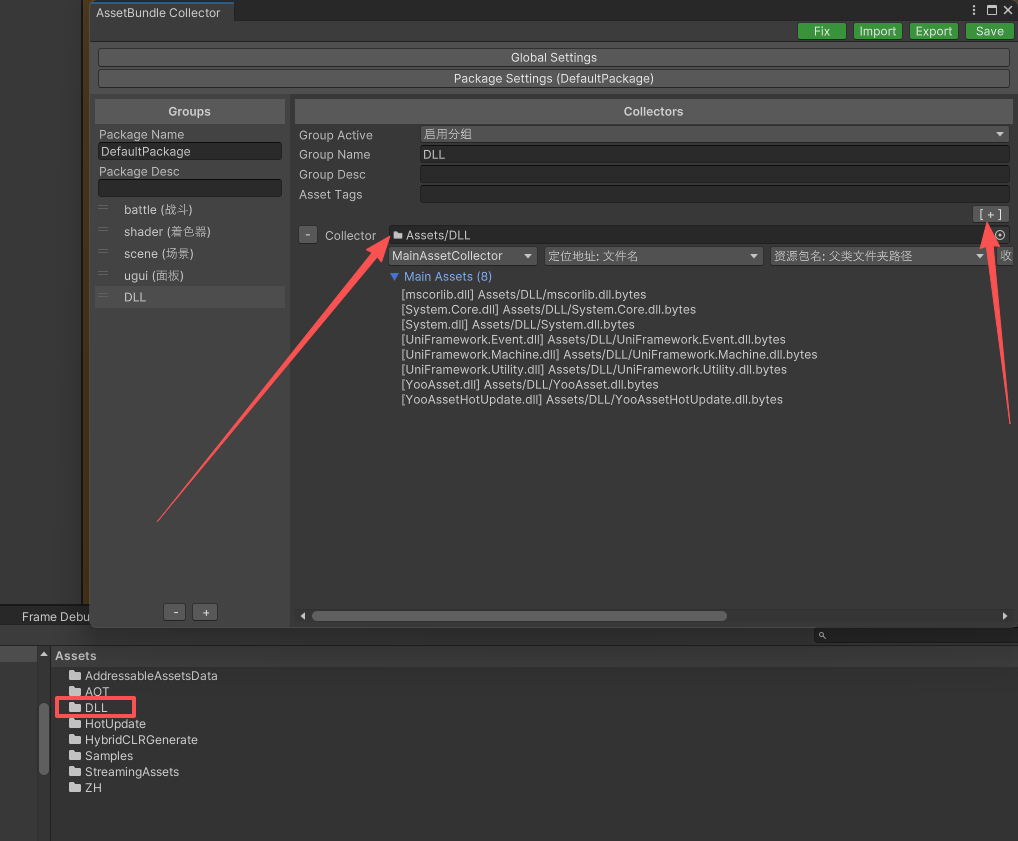Click the Project search field

(915, 635)
